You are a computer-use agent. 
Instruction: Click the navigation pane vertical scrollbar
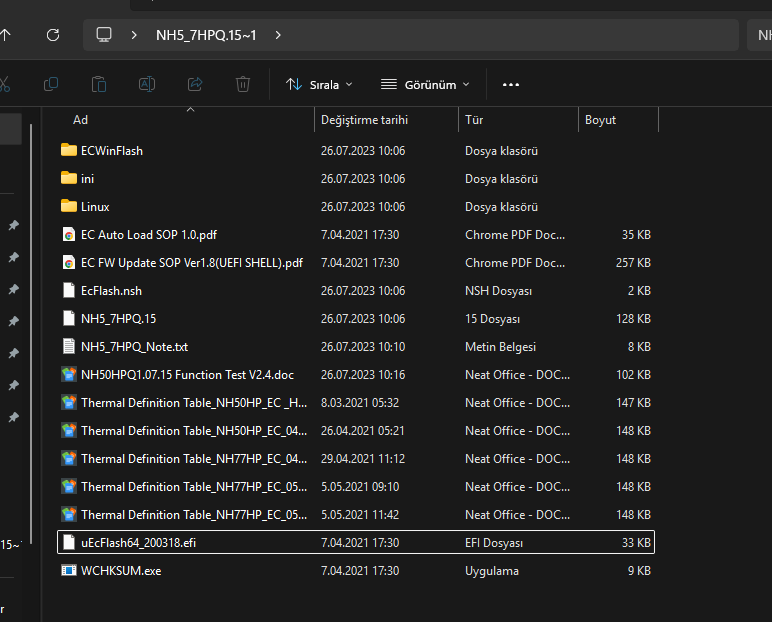coord(31,334)
